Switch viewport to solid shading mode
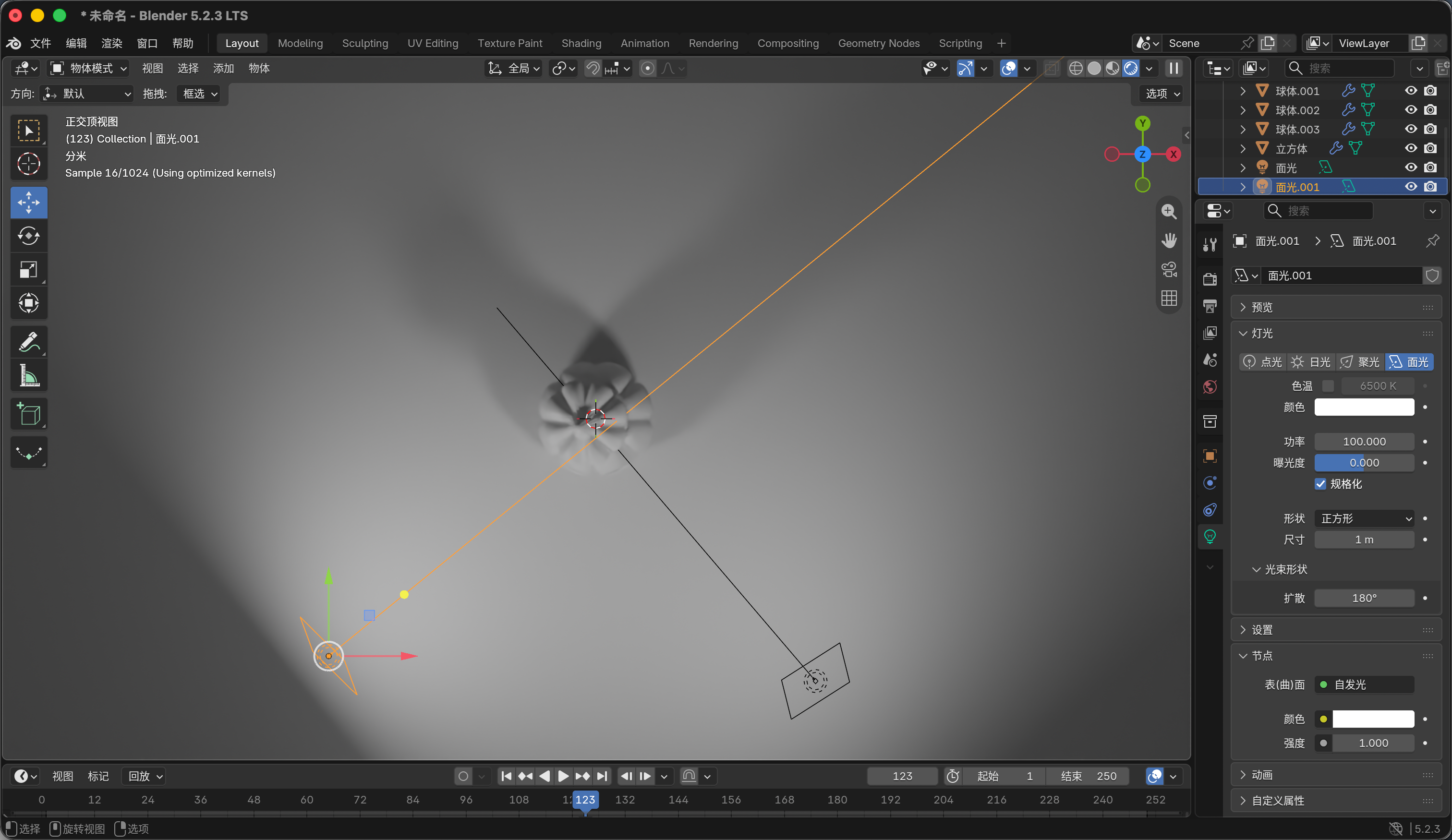The width and height of the screenshot is (1452, 840). point(1094,69)
